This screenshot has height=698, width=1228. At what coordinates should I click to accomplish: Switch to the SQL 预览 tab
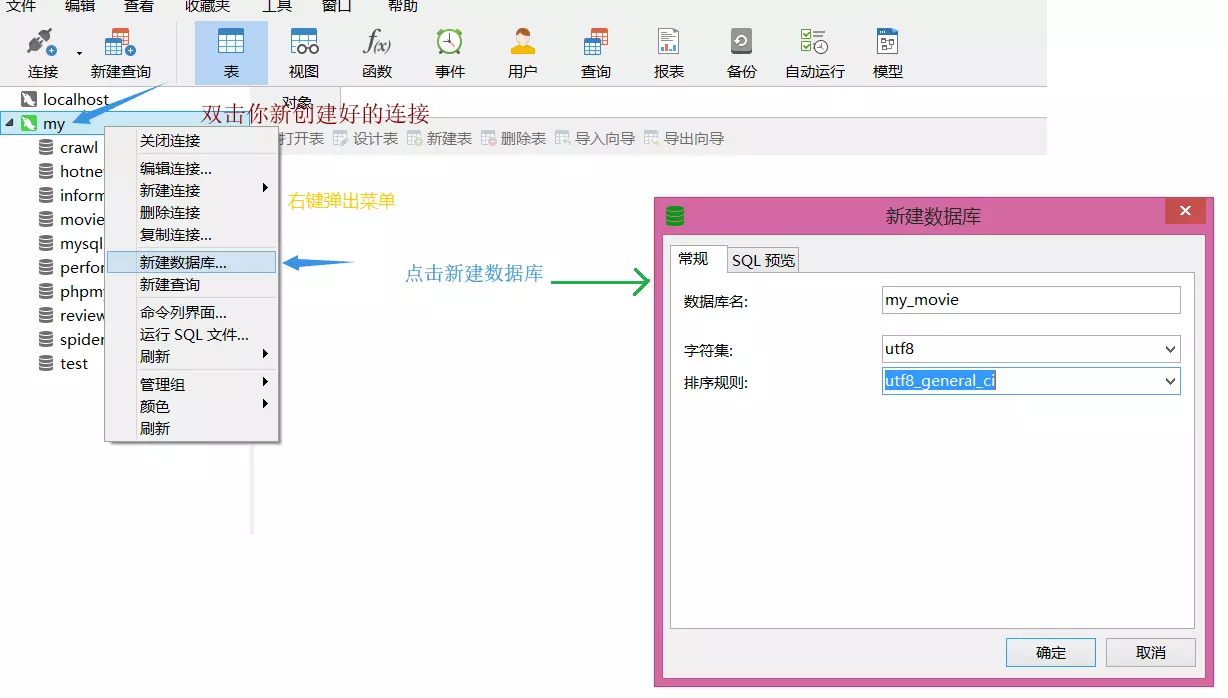tap(762, 259)
